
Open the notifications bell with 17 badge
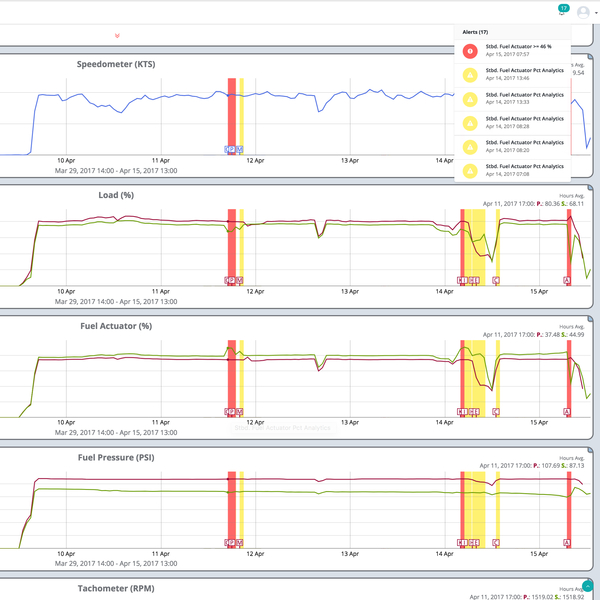(563, 10)
